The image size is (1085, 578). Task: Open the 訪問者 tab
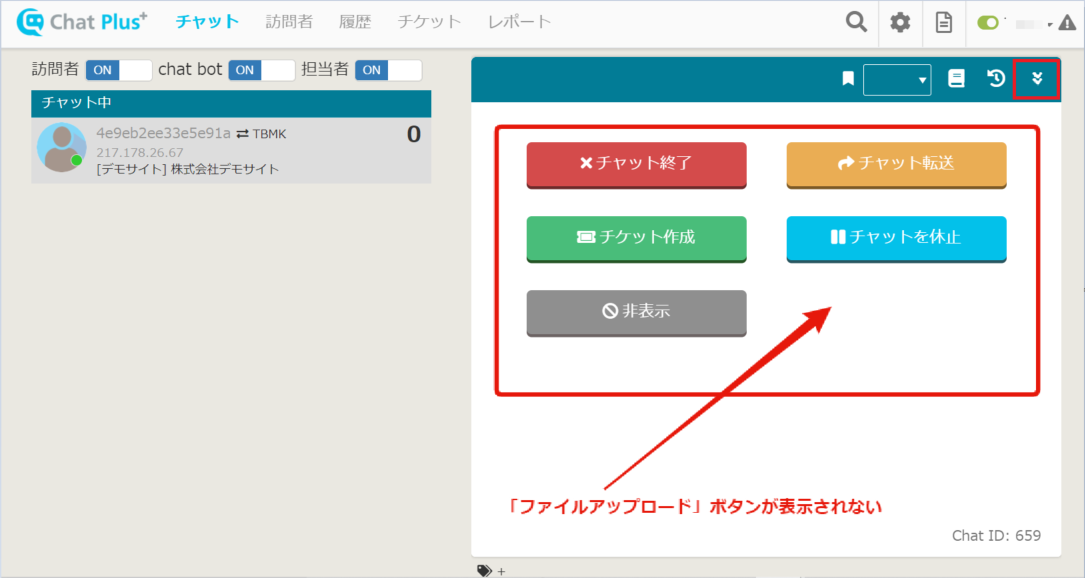(289, 21)
